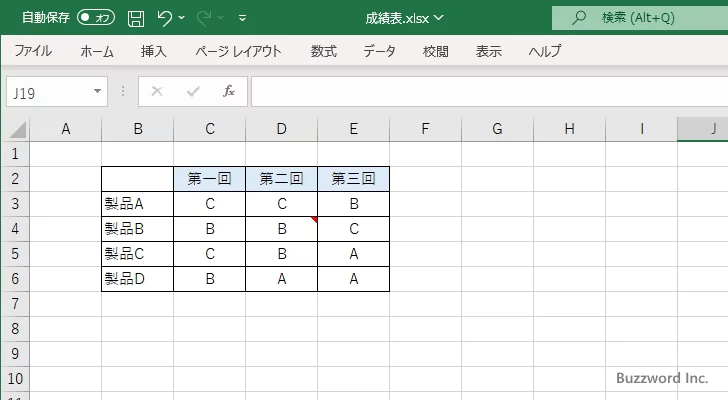This screenshot has width=728, height=400.
Task: Select column C header
Action: click(x=209, y=129)
